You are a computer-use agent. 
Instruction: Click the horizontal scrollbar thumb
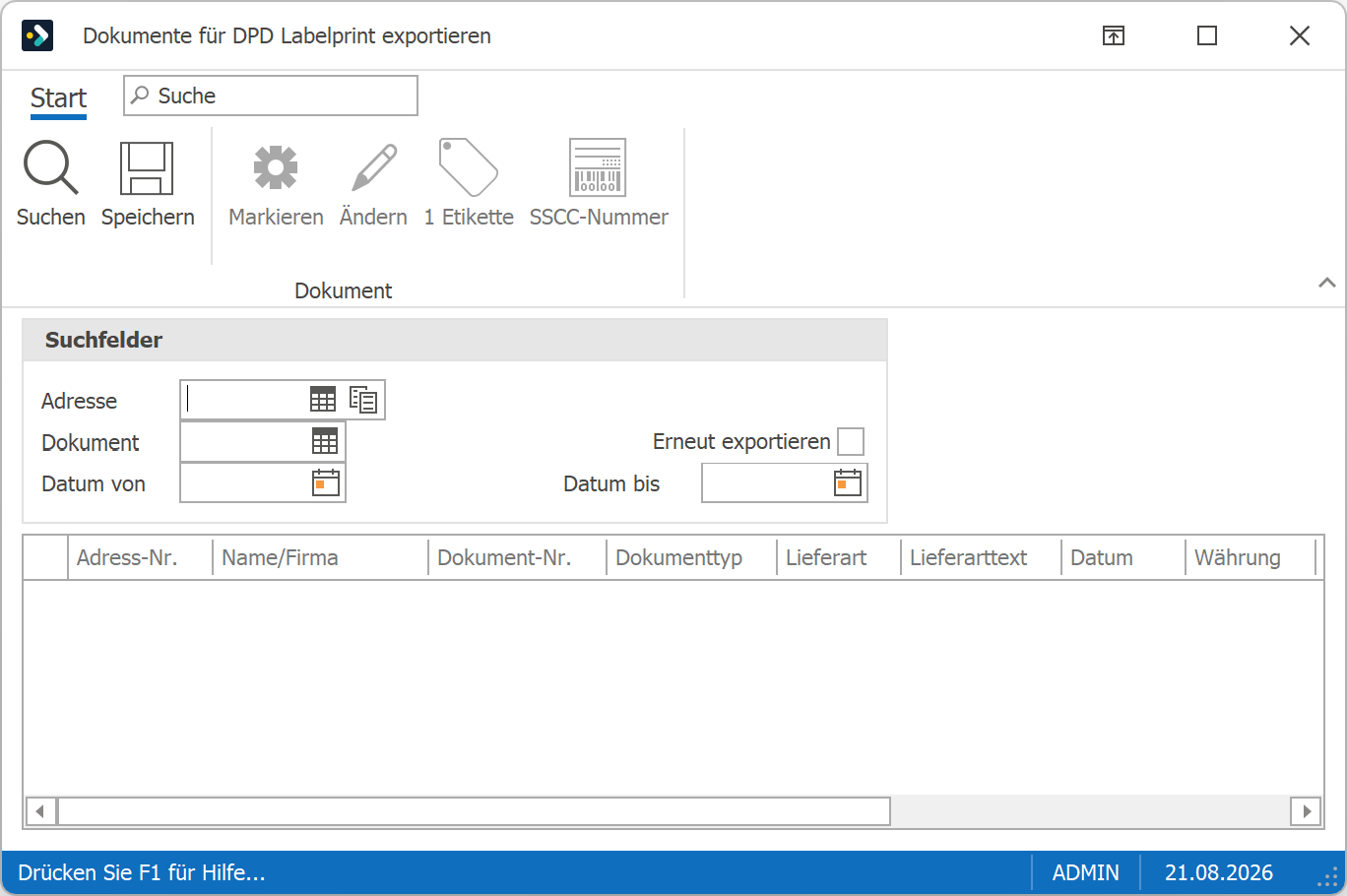[x=474, y=811]
